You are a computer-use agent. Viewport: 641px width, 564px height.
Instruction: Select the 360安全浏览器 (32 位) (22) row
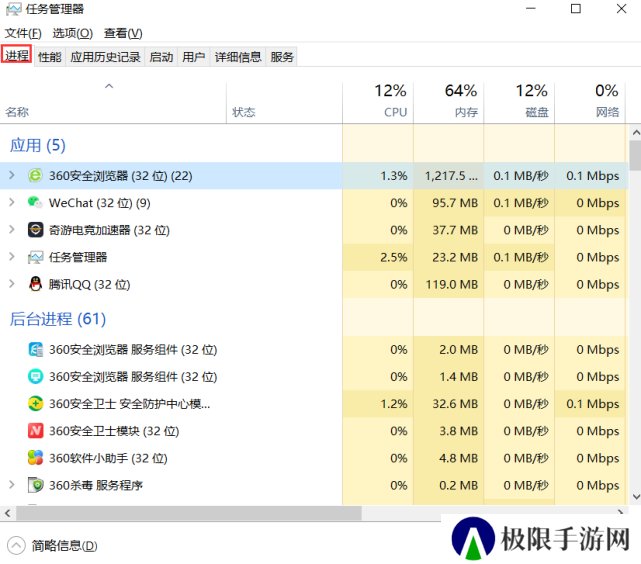(x=313, y=176)
